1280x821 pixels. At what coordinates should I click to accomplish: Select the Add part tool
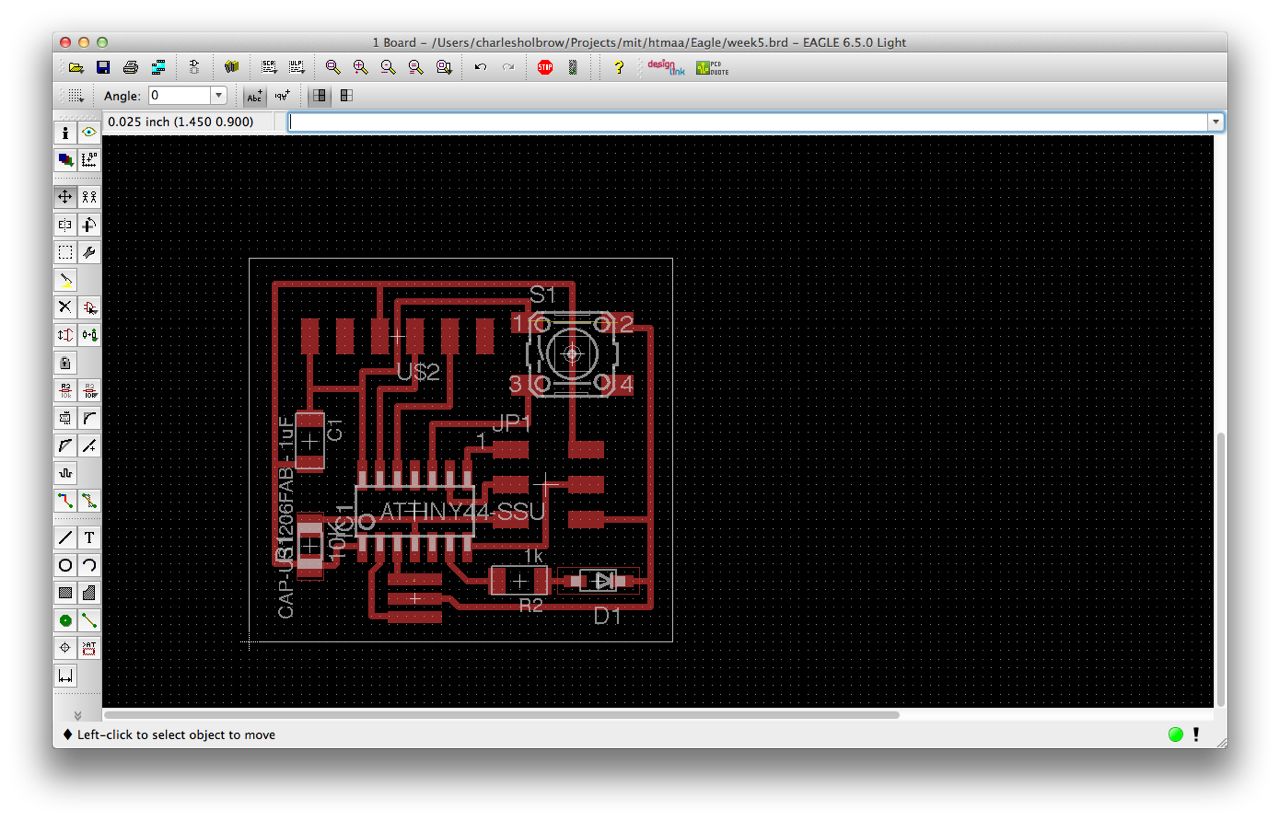[x=89, y=308]
